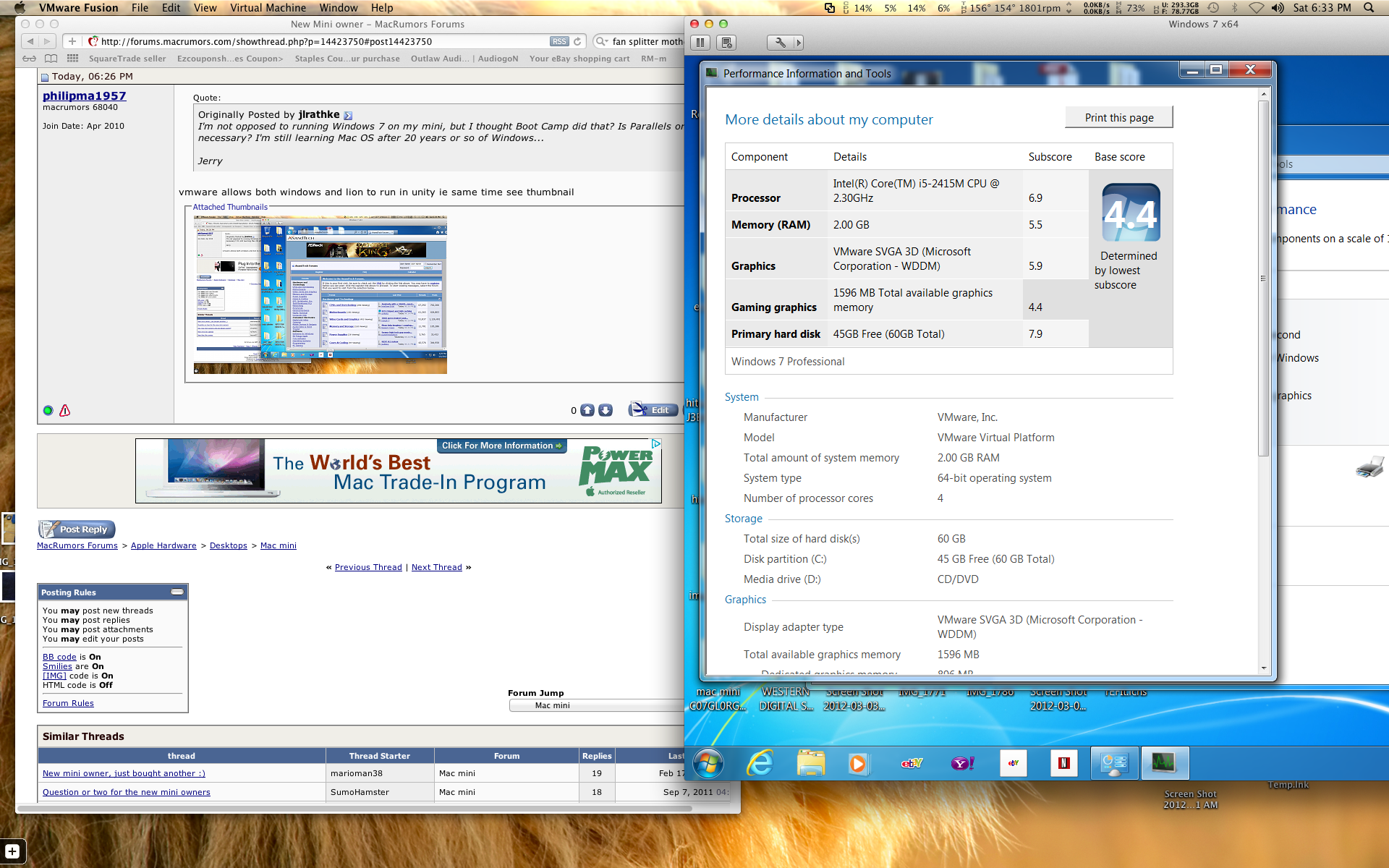Click the Performance window vertical scrollbar

tap(1263, 278)
